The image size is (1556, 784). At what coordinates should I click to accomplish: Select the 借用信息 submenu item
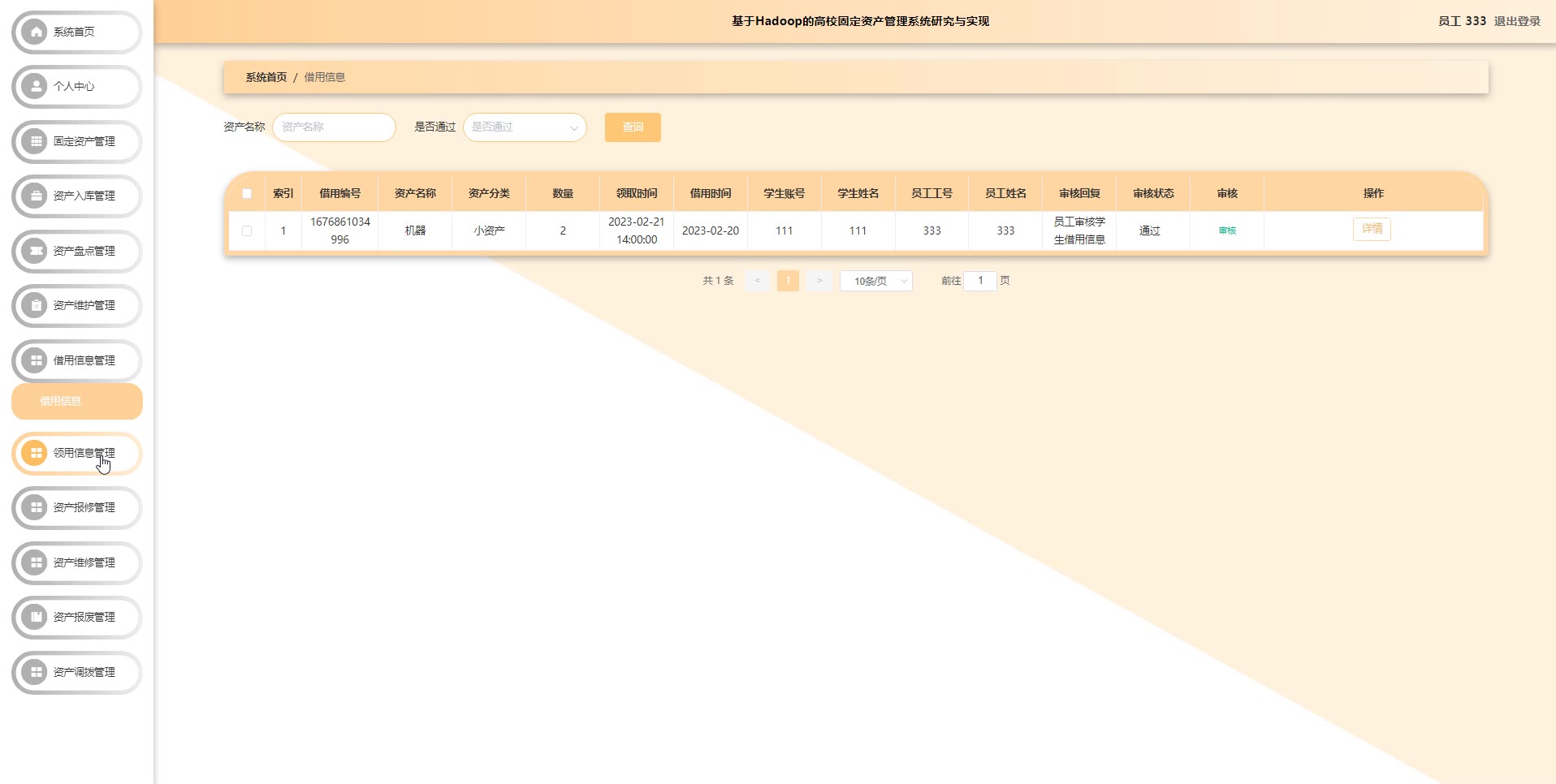[77, 402]
